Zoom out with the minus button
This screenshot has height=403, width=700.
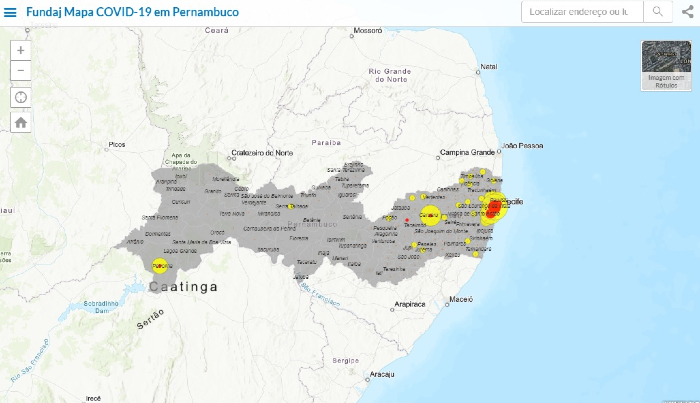[x=21, y=71]
